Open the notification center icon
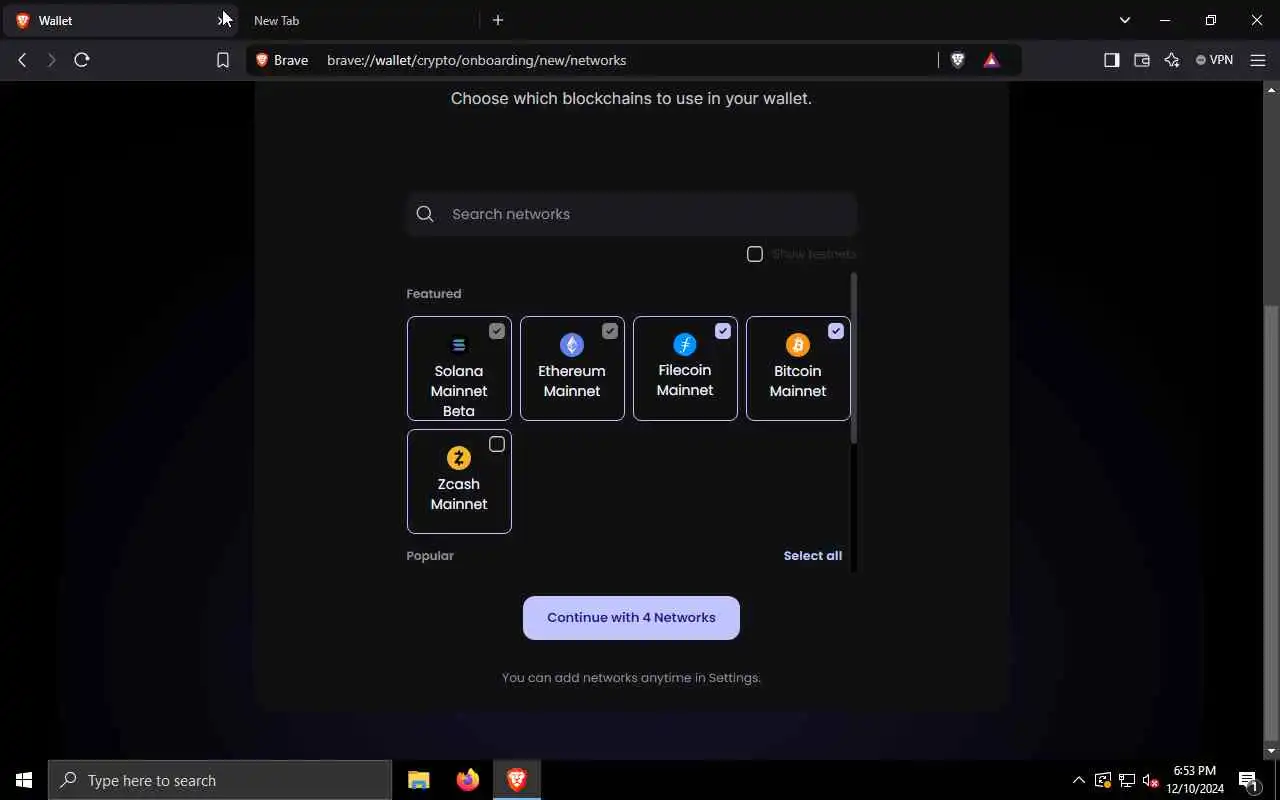Image resolution: width=1280 pixels, height=800 pixels. (1248, 780)
